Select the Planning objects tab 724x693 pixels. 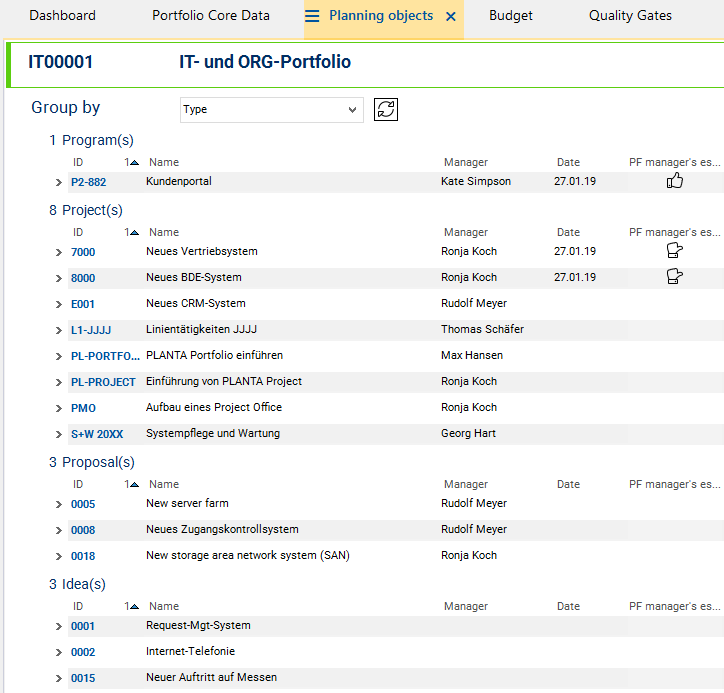pos(381,16)
